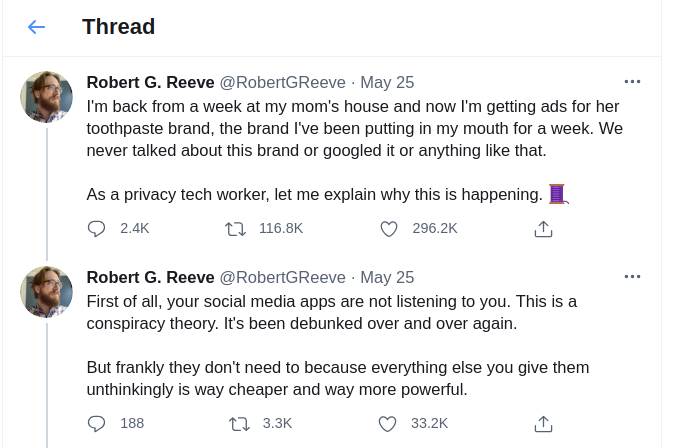Open the May 25 timestamp of second tweet

387,277
